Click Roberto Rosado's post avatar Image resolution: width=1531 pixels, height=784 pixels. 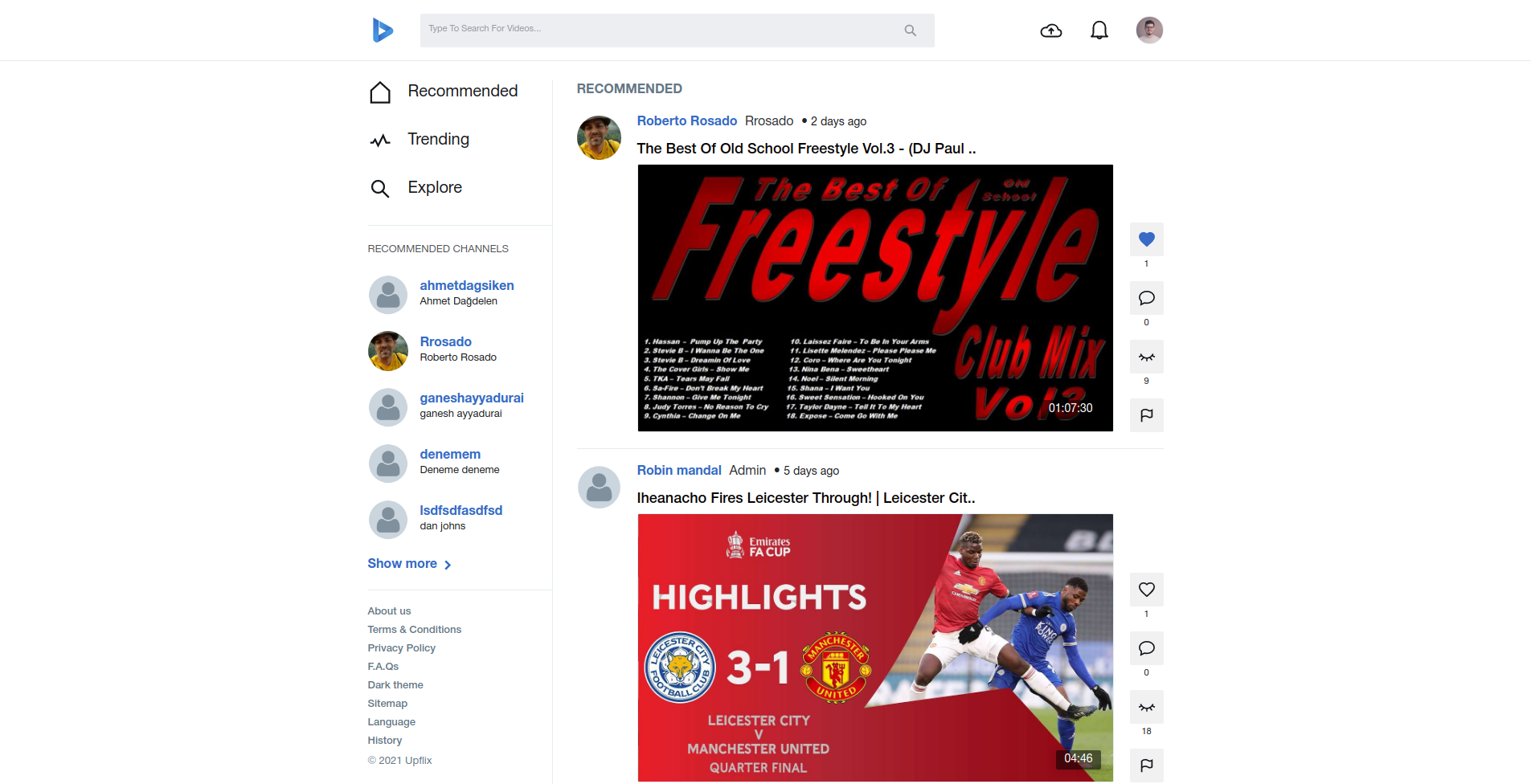(599, 137)
